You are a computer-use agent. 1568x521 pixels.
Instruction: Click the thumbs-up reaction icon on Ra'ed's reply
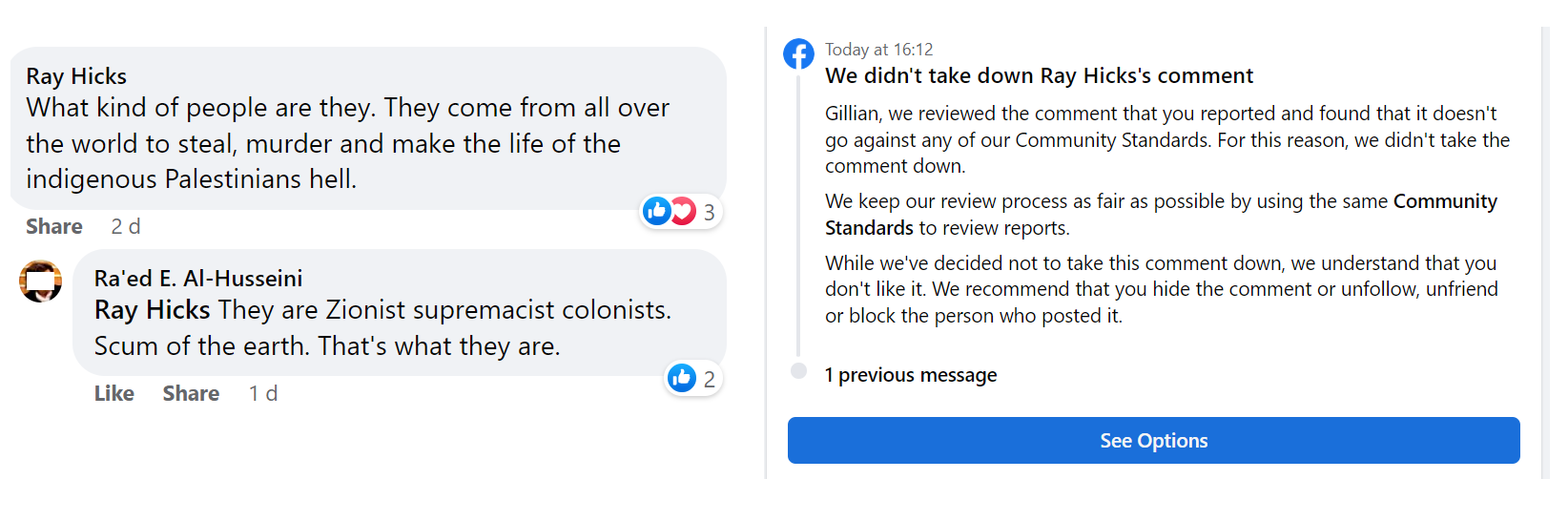681,378
